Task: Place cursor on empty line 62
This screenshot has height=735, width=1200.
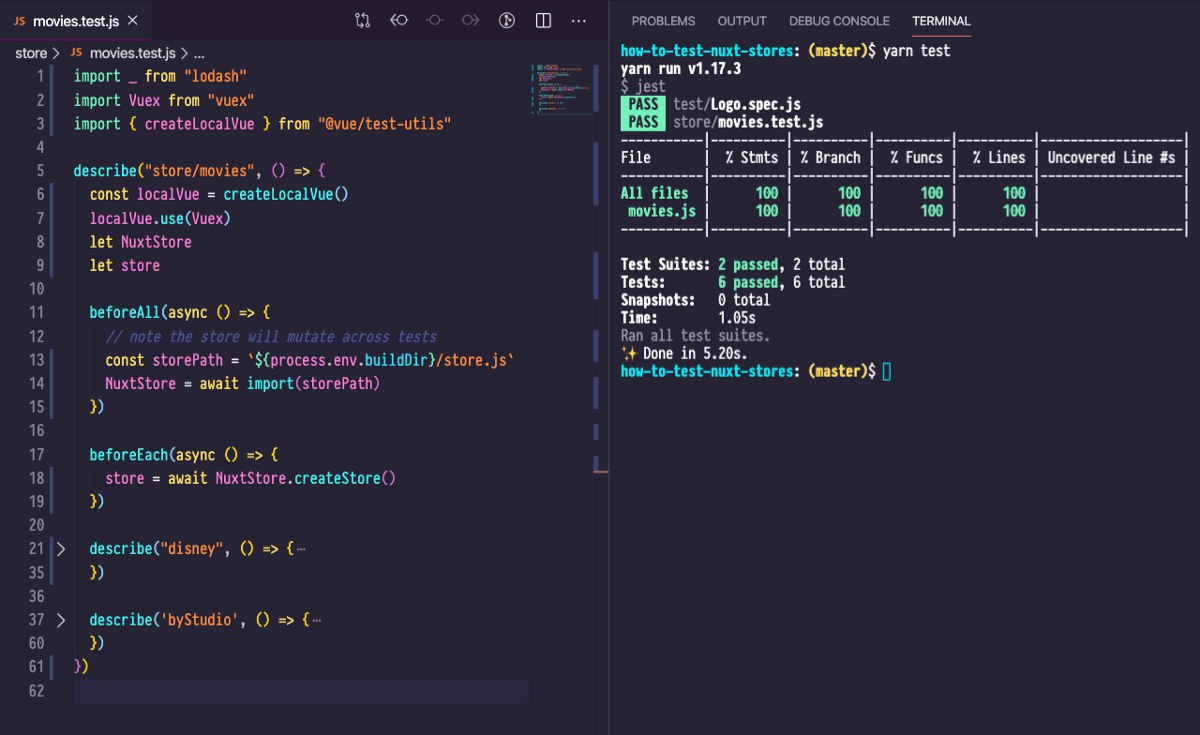Action: tap(300, 691)
